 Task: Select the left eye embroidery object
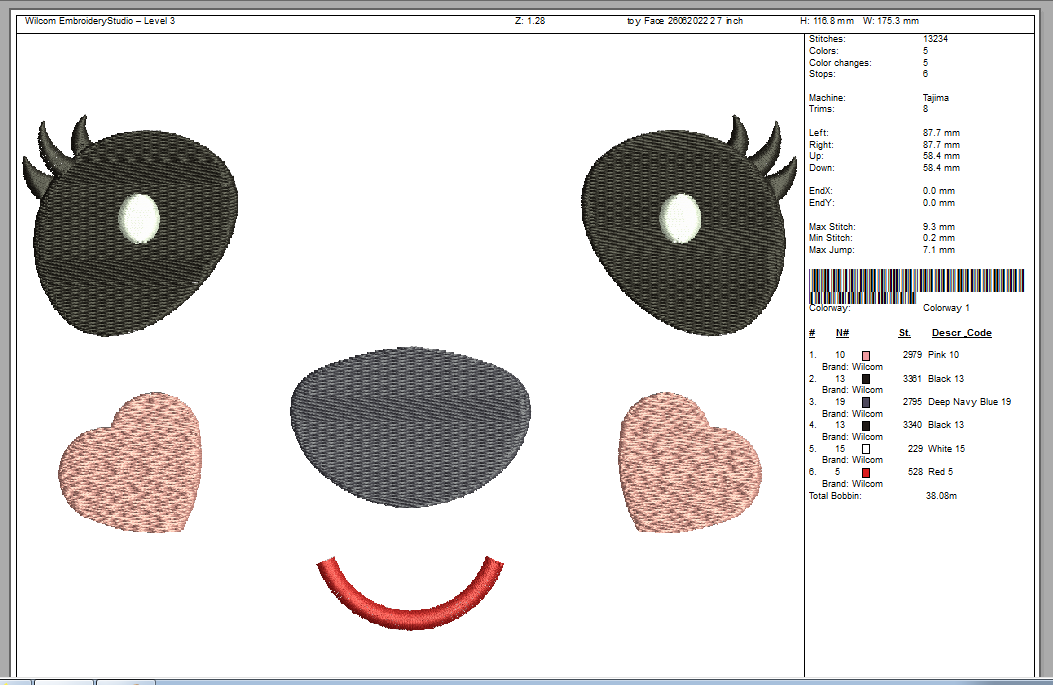click(136, 233)
